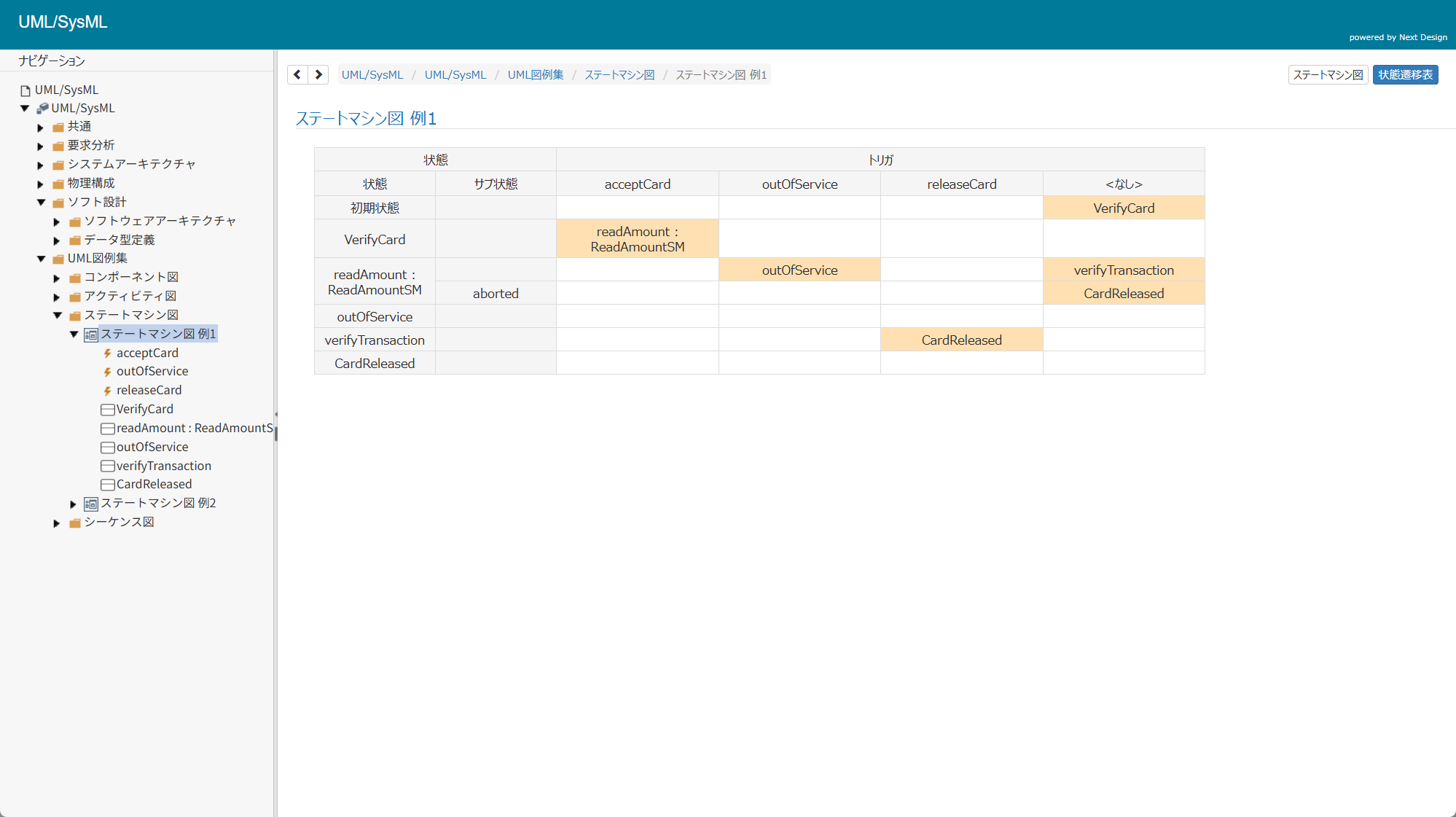Collapse the UML図例集 folder
This screenshot has width=1456, height=817.
[x=41, y=259]
